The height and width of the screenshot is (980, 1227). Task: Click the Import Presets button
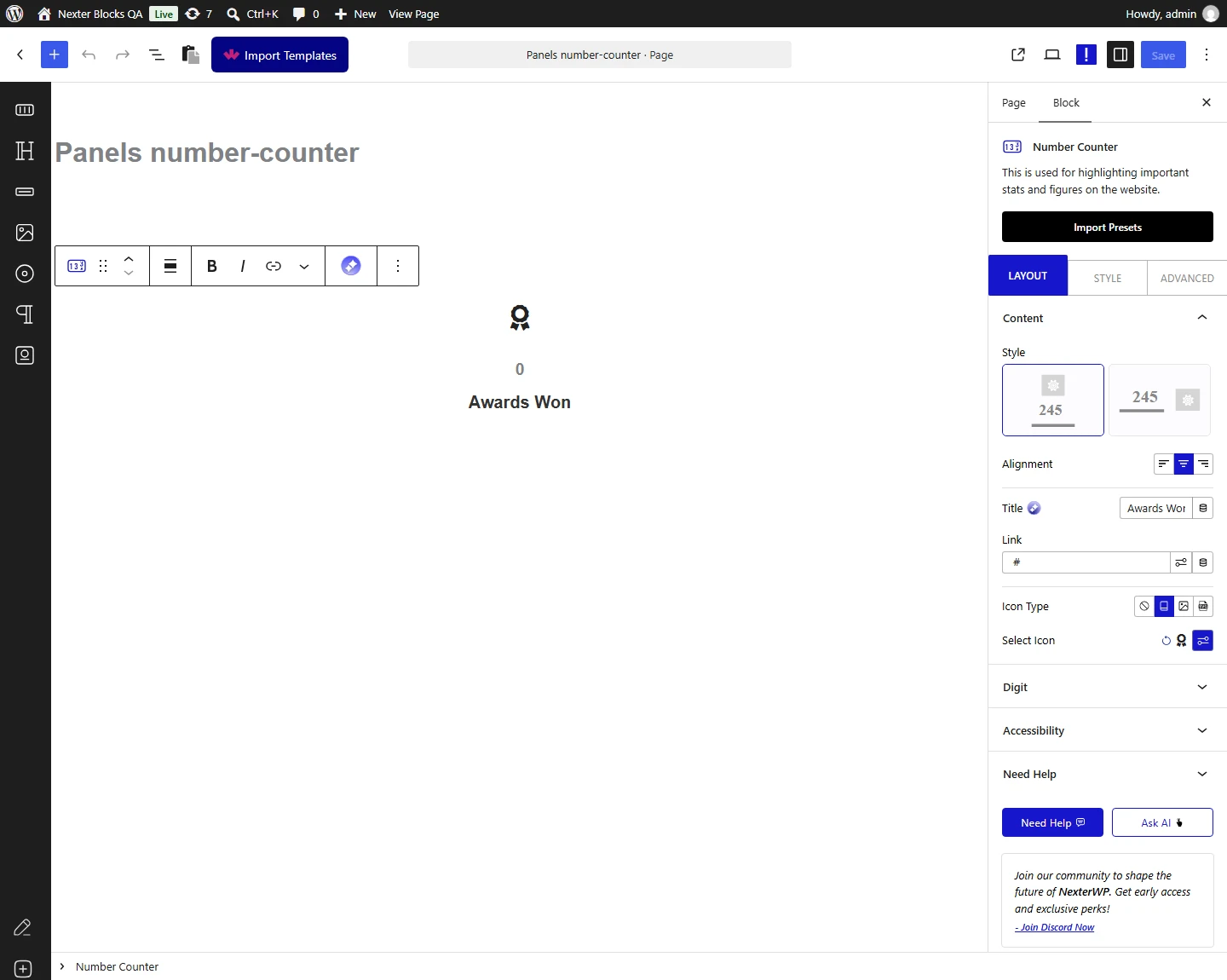1108,227
